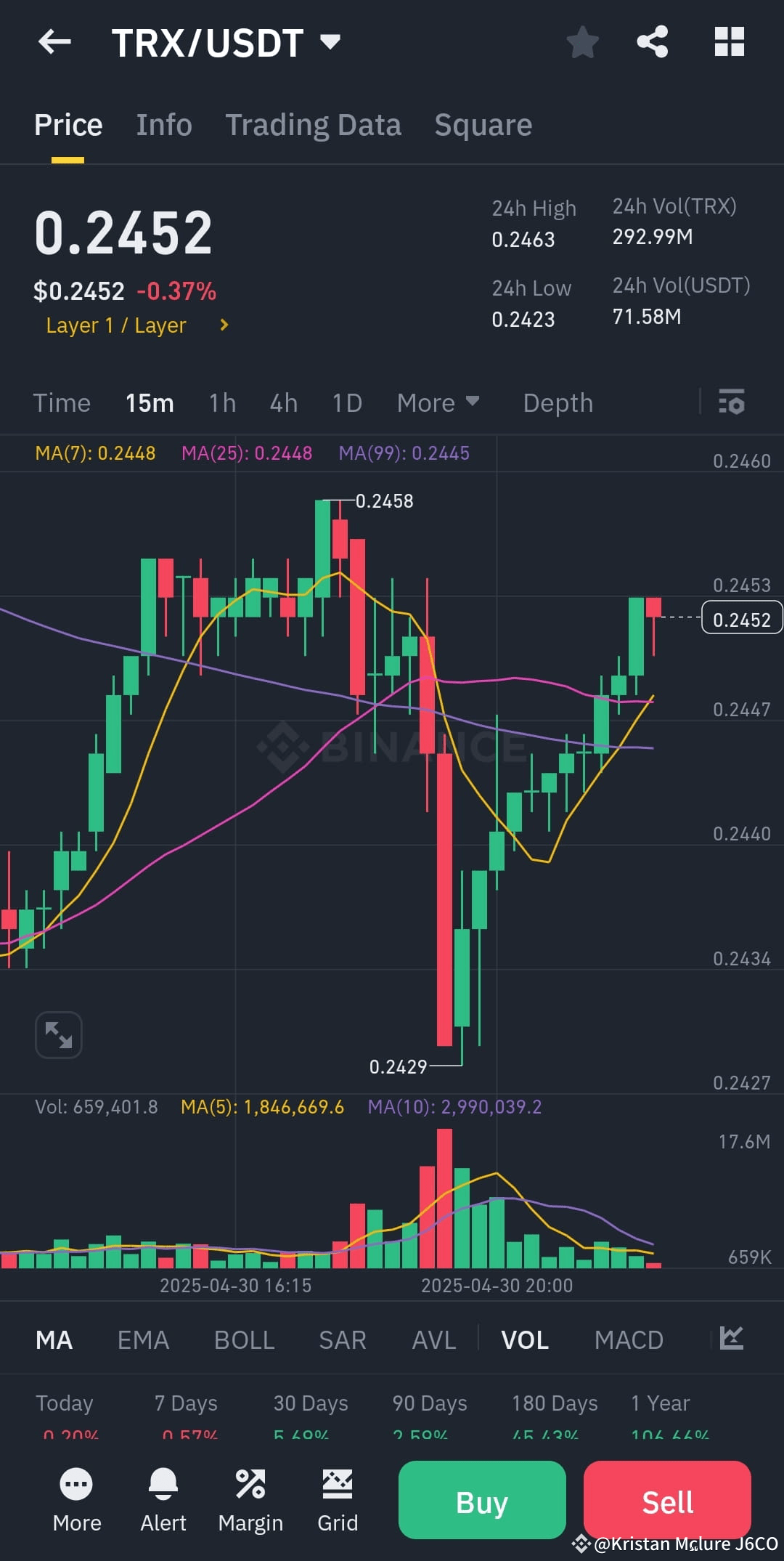Select the Margin percentage icon
The height and width of the screenshot is (1561, 784).
[250, 1484]
